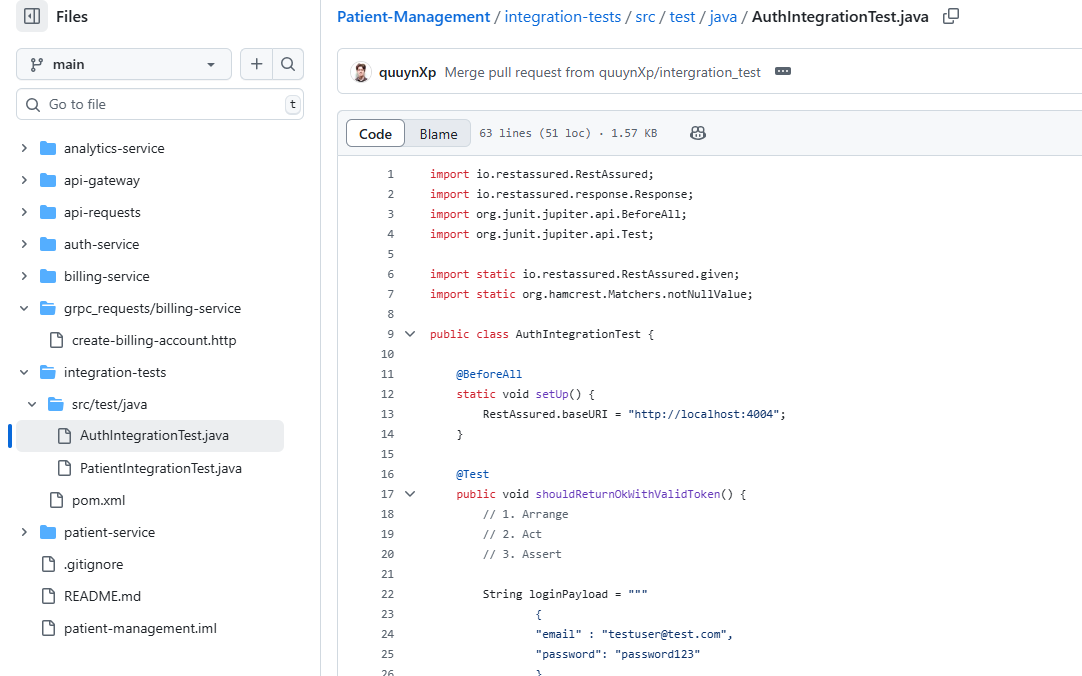Expand commit message ellipsis icon
1082x676 pixels.
(783, 72)
